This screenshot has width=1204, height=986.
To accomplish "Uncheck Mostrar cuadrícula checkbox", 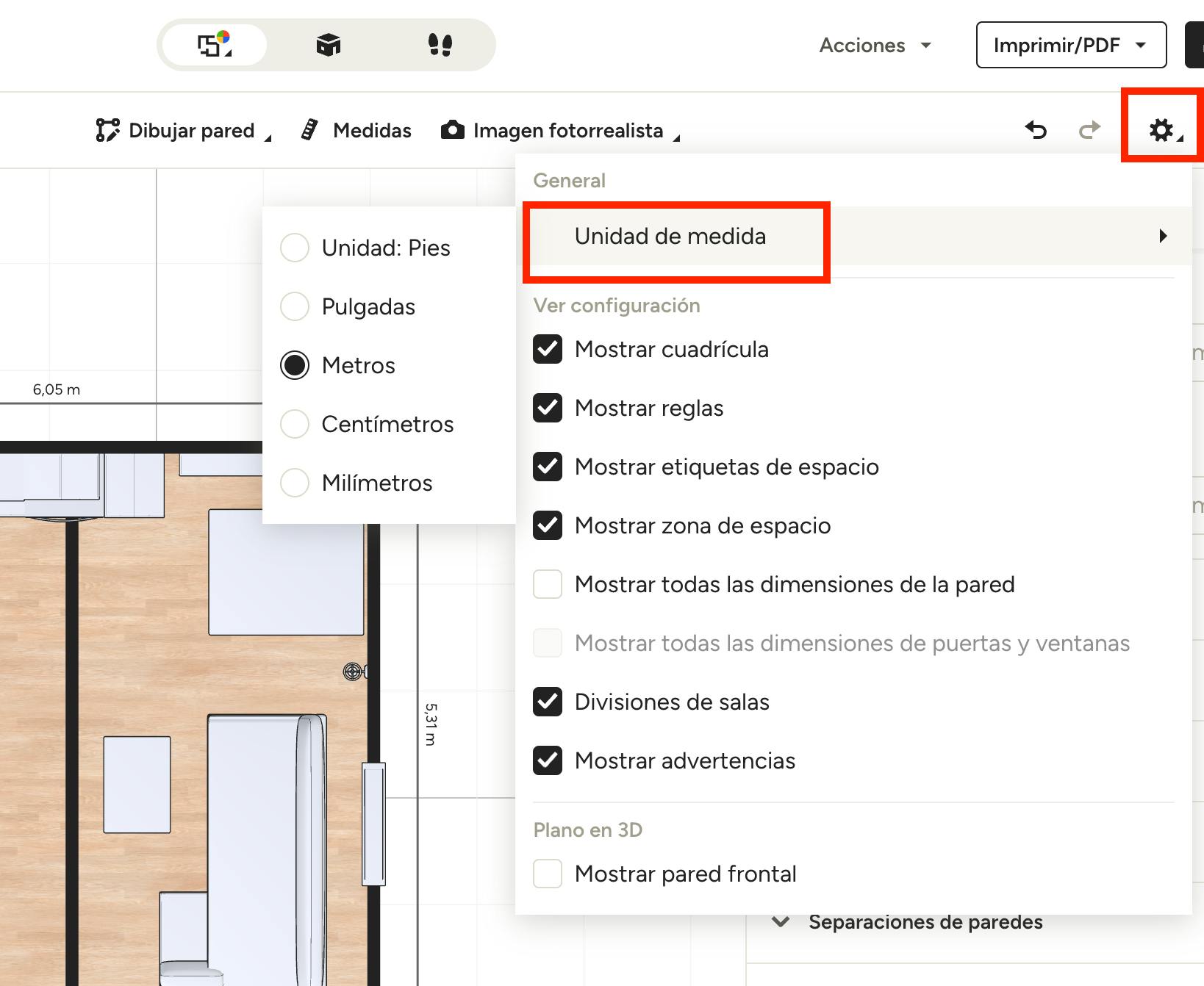I will [548, 349].
